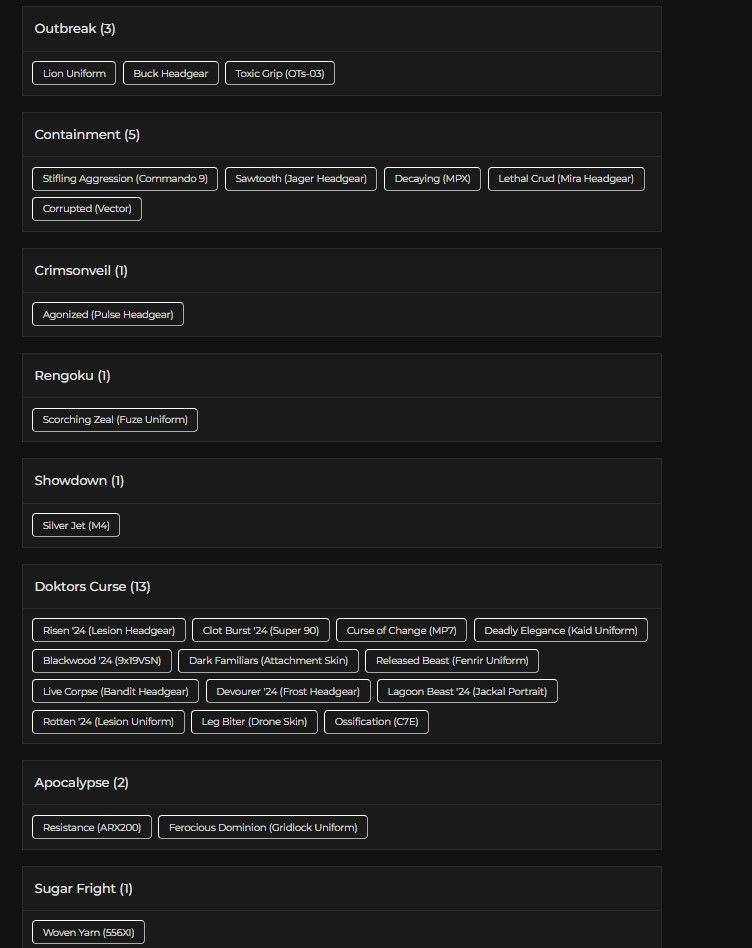Screen dimensions: 752x948
Task: Click Clot Burst '24 (Super 90)
Action: [261, 630]
